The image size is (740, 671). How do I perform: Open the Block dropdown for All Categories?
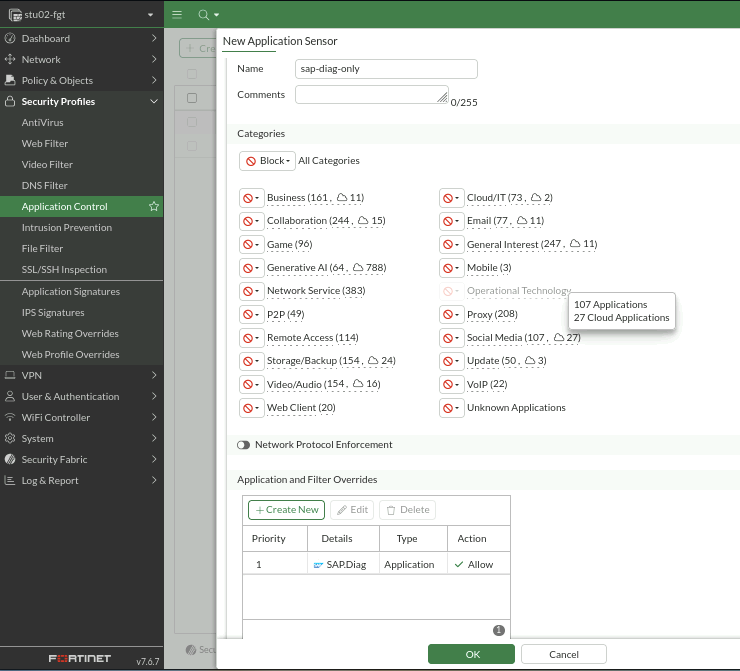point(268,161)
